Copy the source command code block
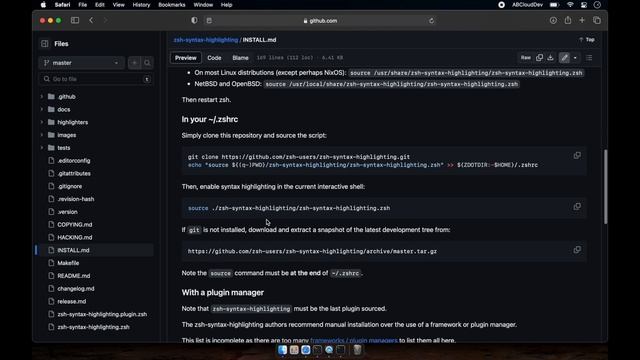This screenshot has height=360, width=640. point(577,207)
